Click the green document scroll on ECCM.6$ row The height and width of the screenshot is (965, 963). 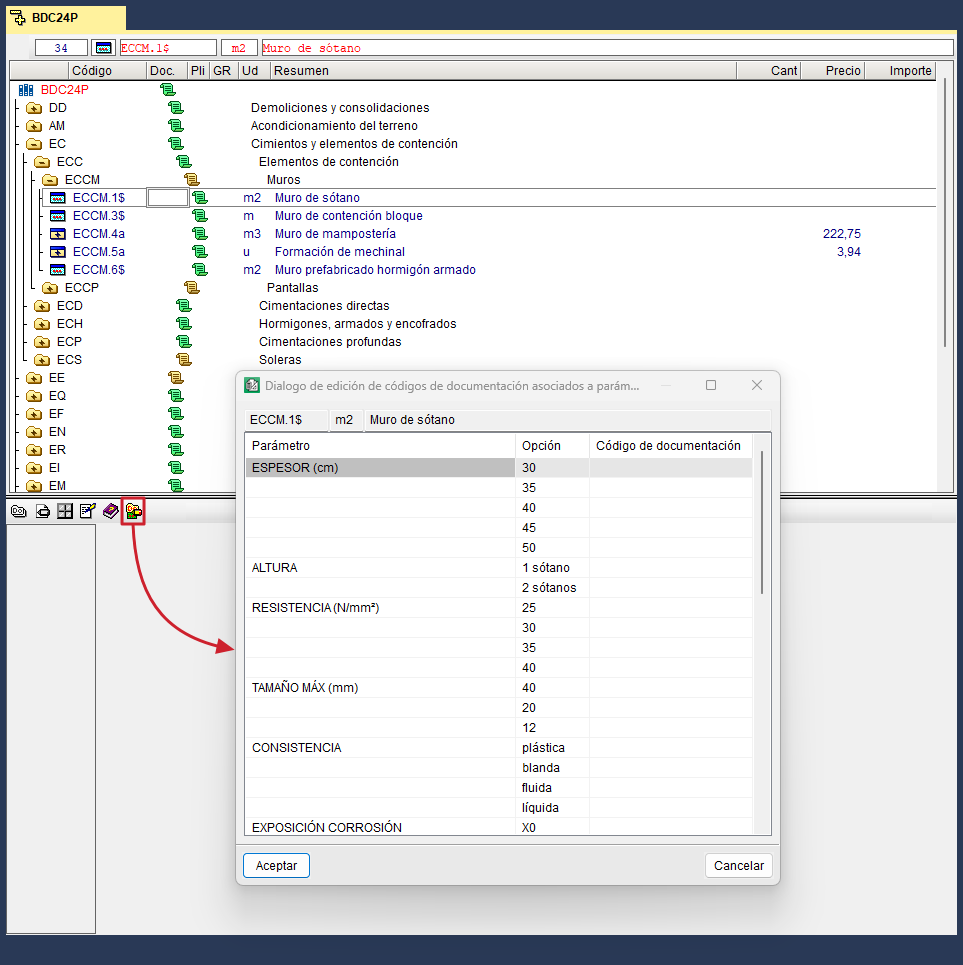(x=199, y=269)
